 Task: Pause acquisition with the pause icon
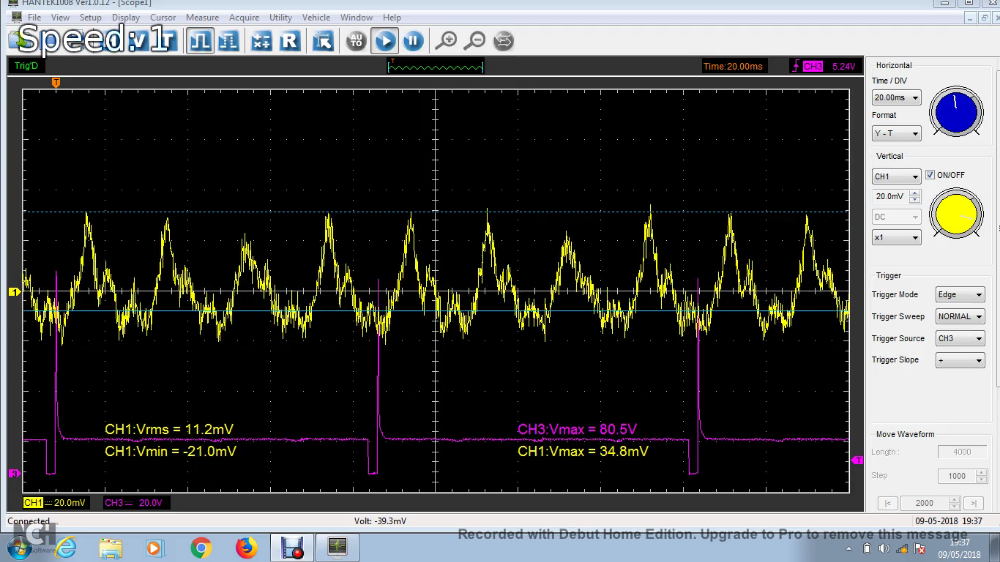(x=413, y=41)
